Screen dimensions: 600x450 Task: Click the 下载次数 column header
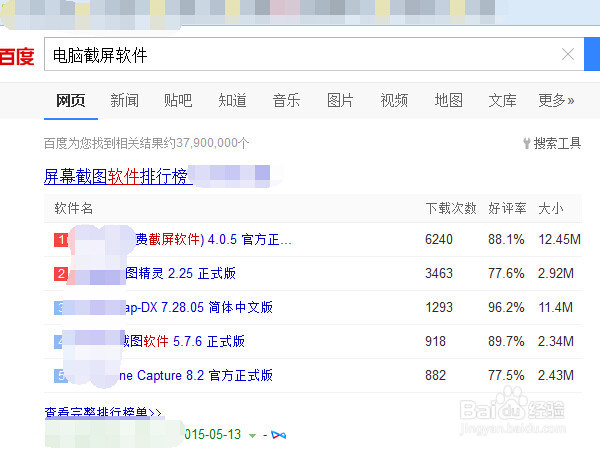[x=451, y=209]
